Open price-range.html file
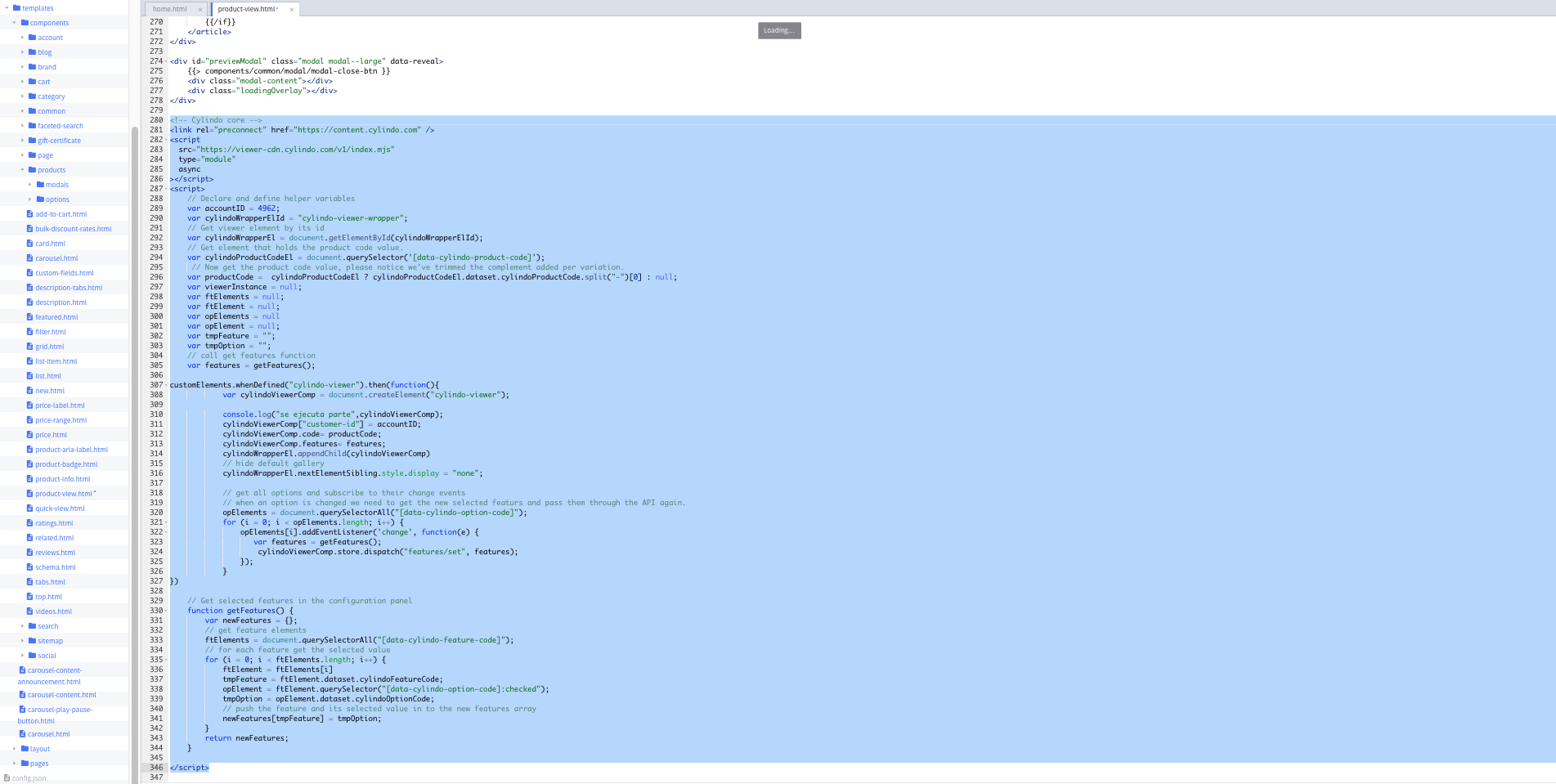 click(x=61, y=420)
